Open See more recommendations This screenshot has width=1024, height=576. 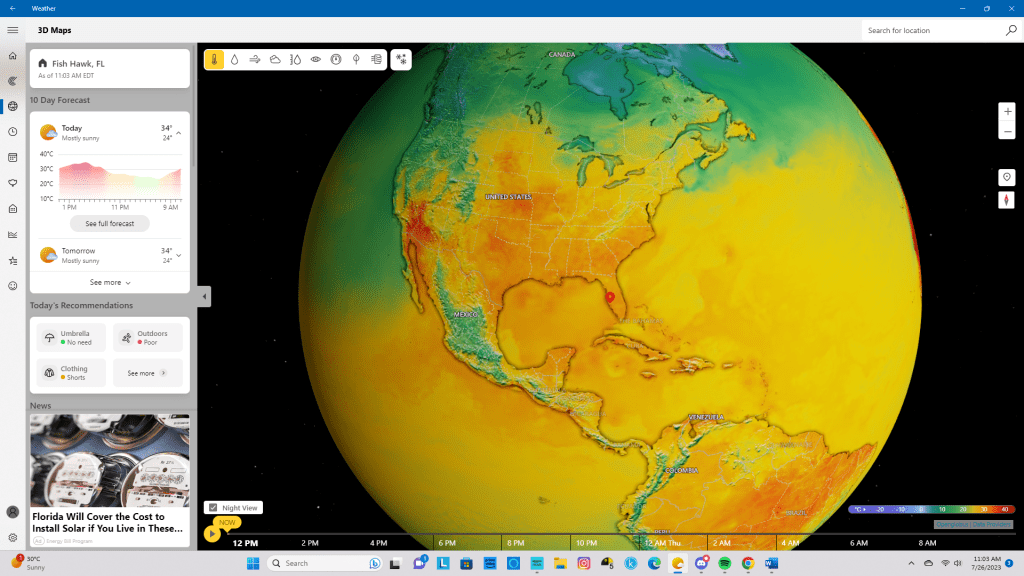[x=147, y=373]
